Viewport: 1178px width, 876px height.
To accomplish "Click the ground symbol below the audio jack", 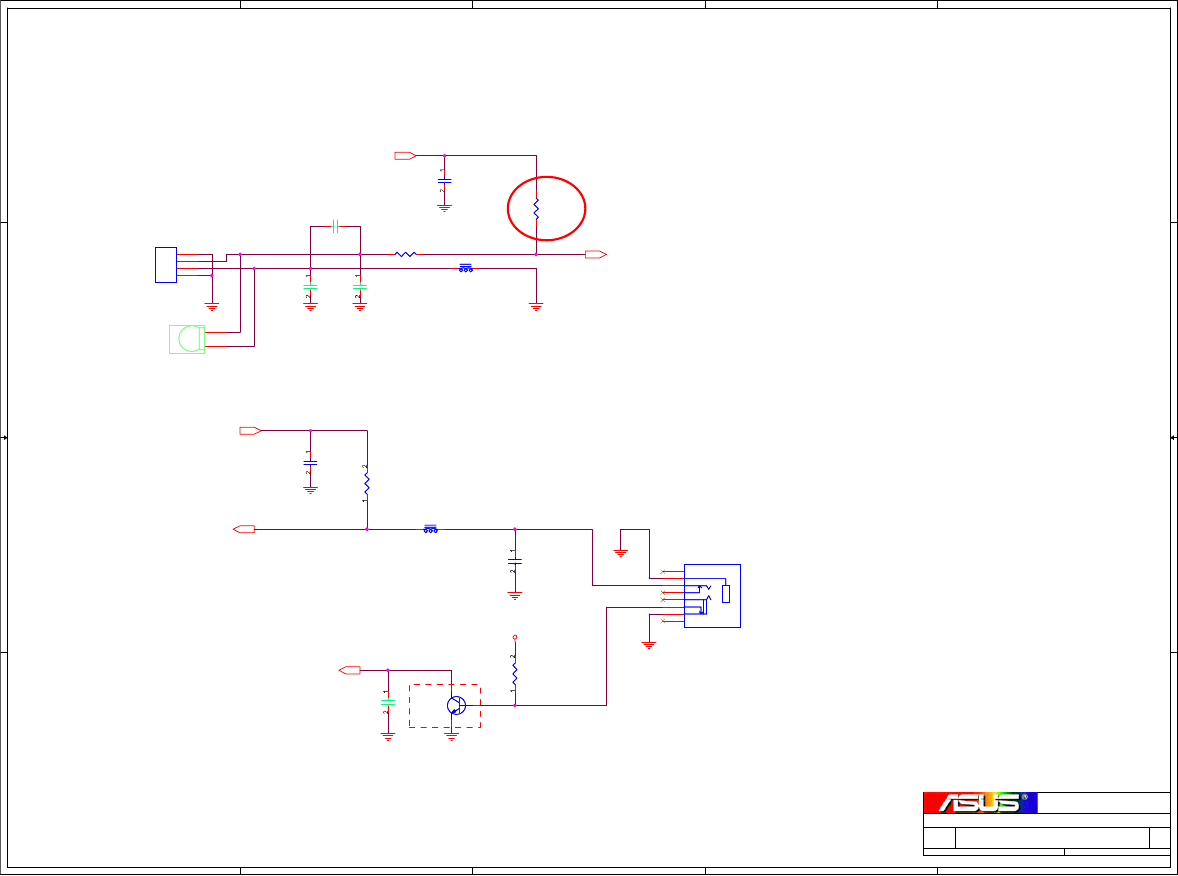I will coord(649,645).
